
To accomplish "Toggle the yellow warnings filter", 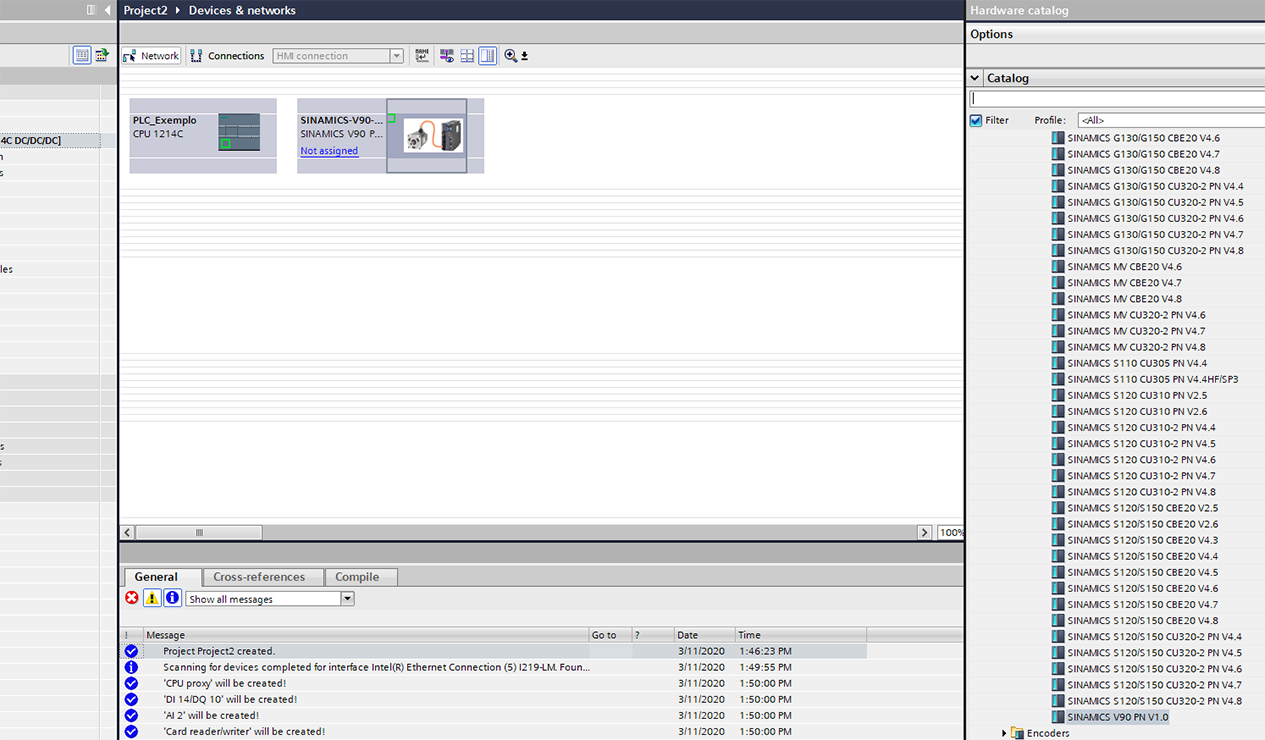I will point(152,598).
